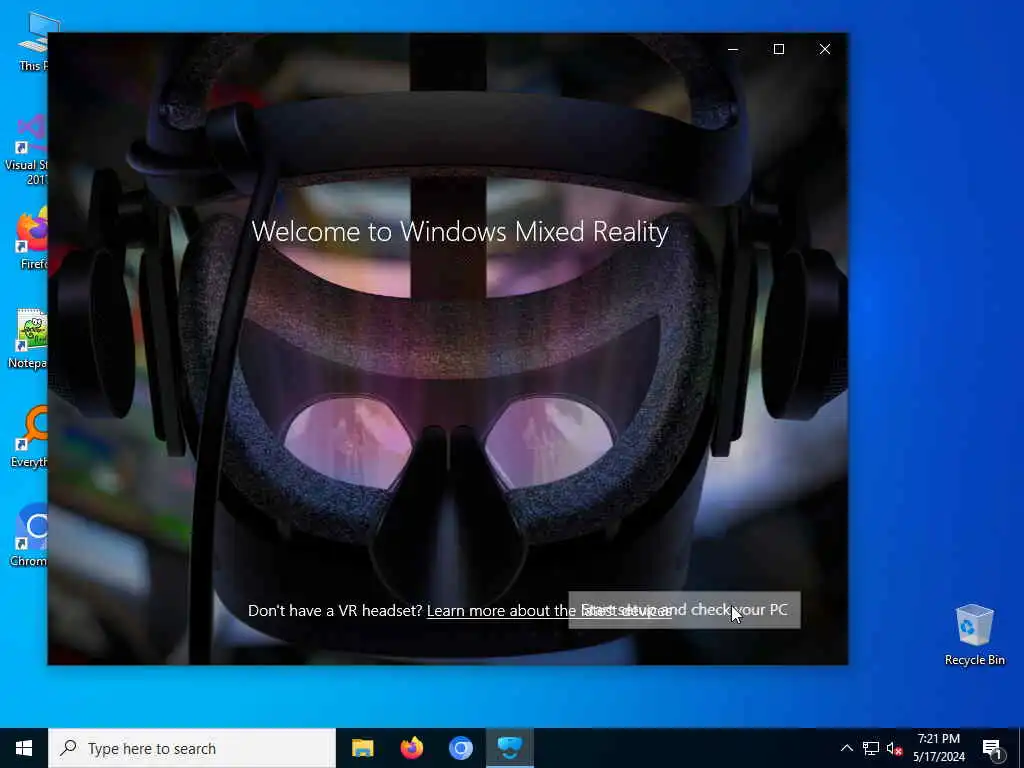Open the notification action center
Screen dimensions: 1024x768
992,748
